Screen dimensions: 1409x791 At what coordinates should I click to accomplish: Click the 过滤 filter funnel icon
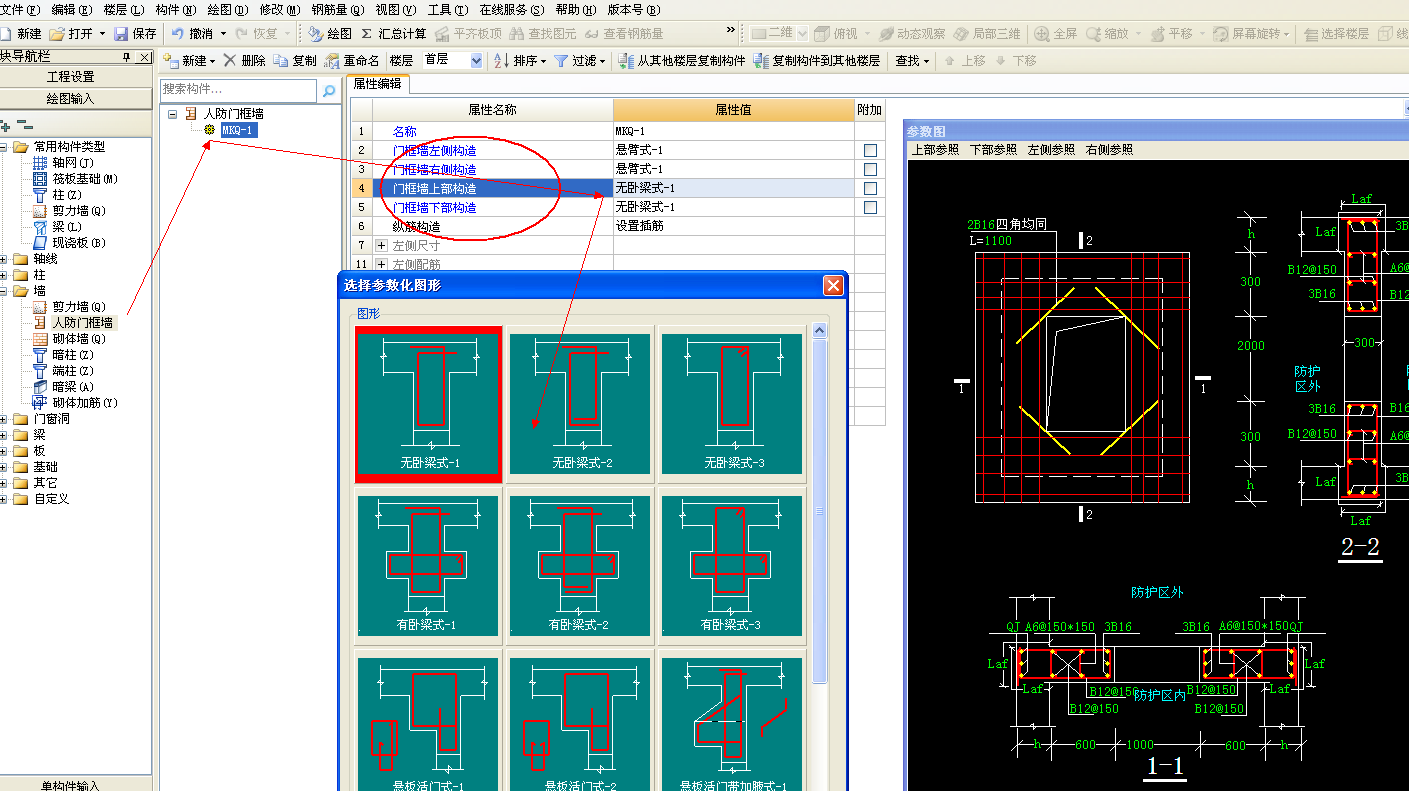[561, 60]
